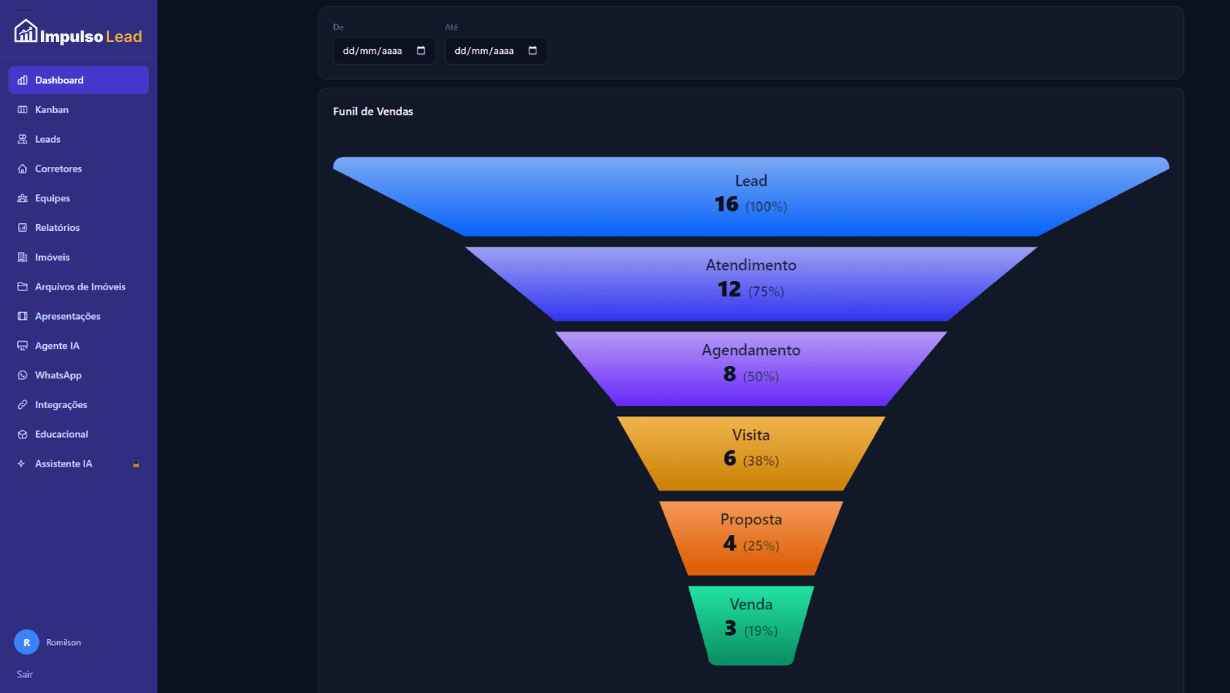
Task: Select the purple Agendamento funnel stage
Action: coord(751,369)
